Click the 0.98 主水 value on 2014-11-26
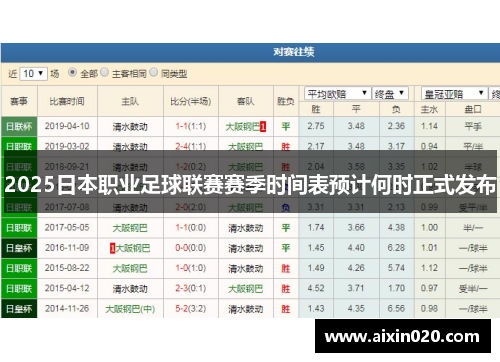500x362 pixels. 429,309
